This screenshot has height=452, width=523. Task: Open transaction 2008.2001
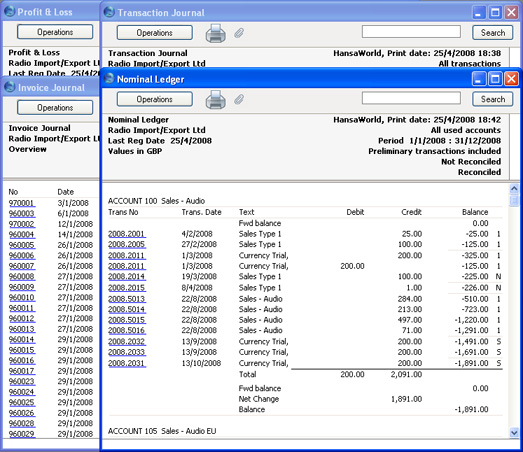point(127,234)
